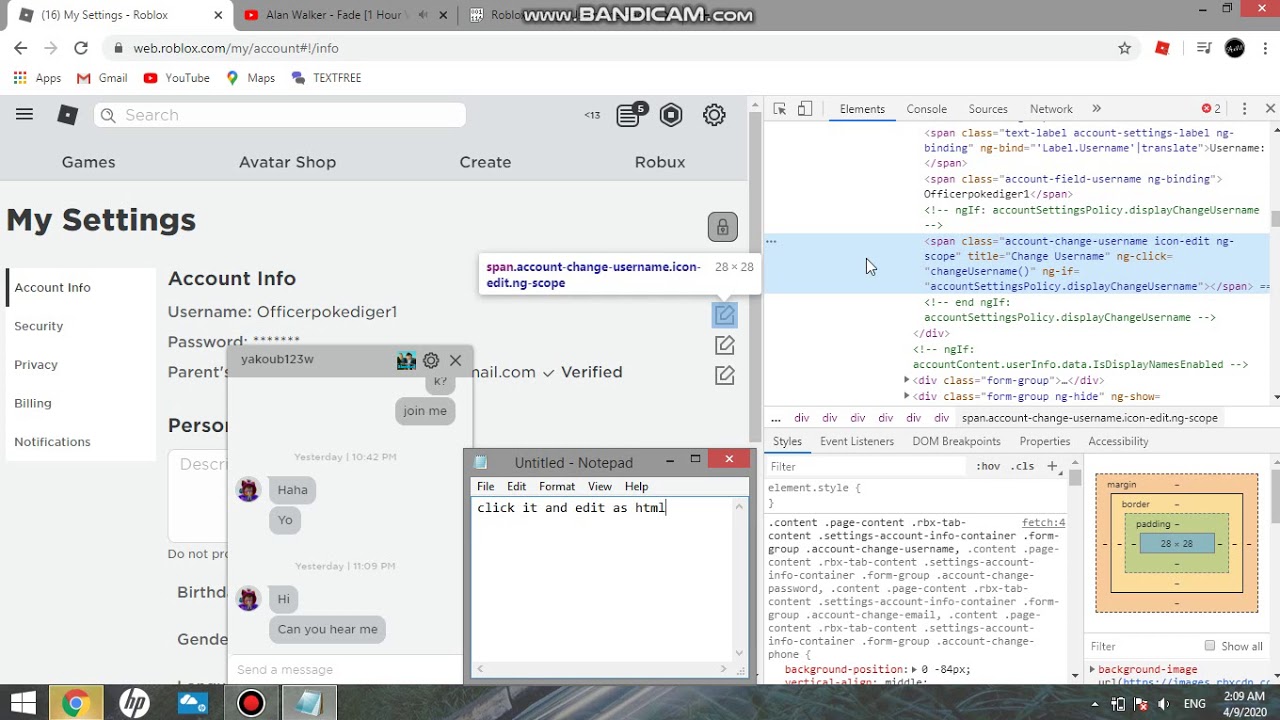Open Notepad View menu
Screen dimensions: 1280x720
(x=600, y=486)
